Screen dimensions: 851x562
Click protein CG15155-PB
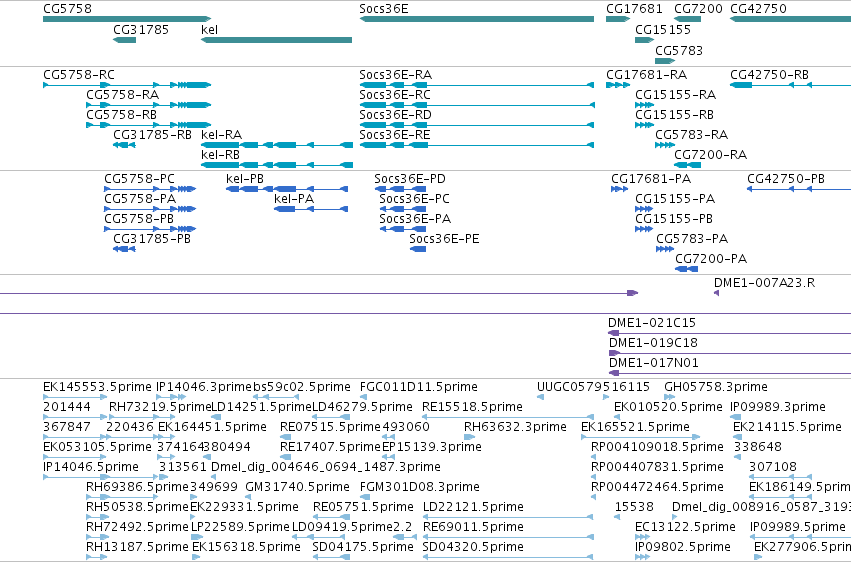(x=644, y=229)
